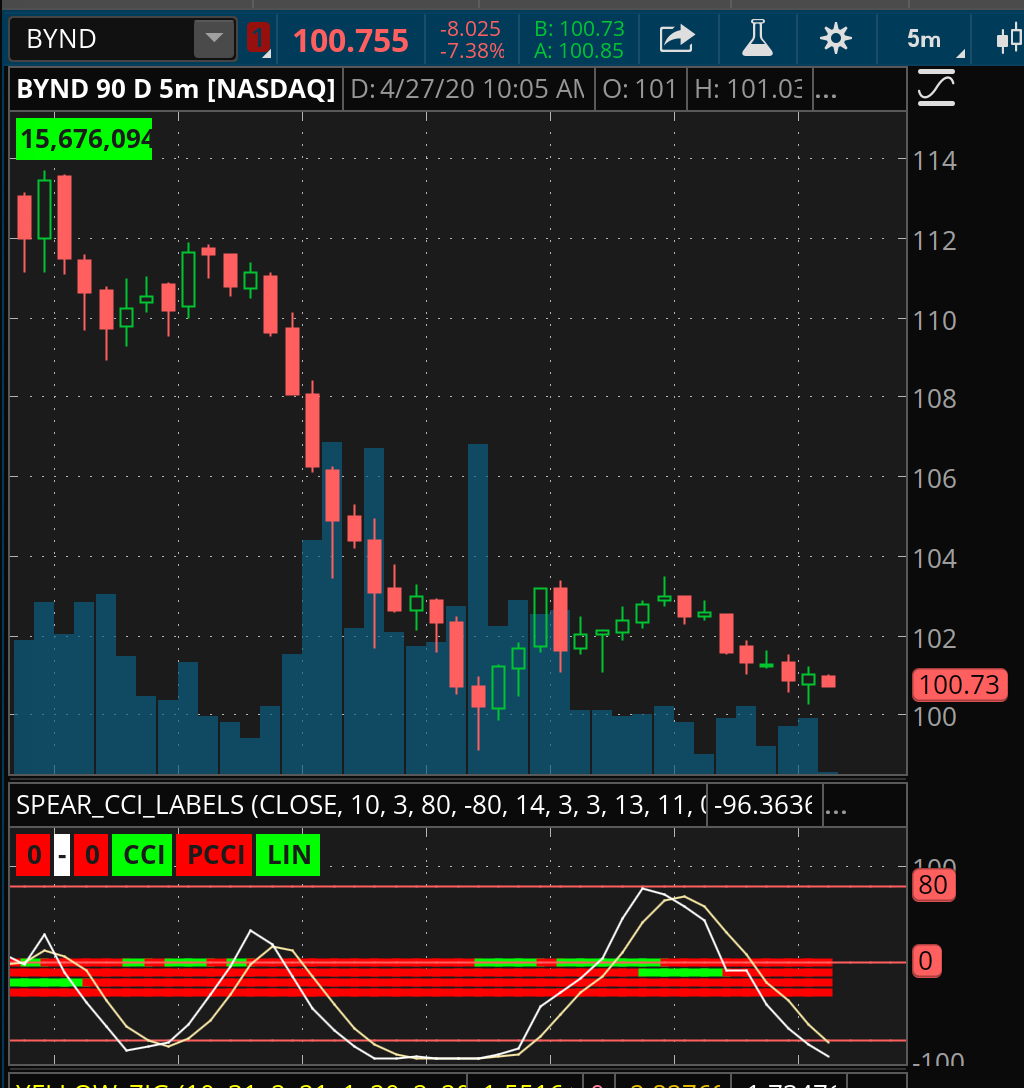
Task: Click the open value O: 101
Action: coord(640,89)
